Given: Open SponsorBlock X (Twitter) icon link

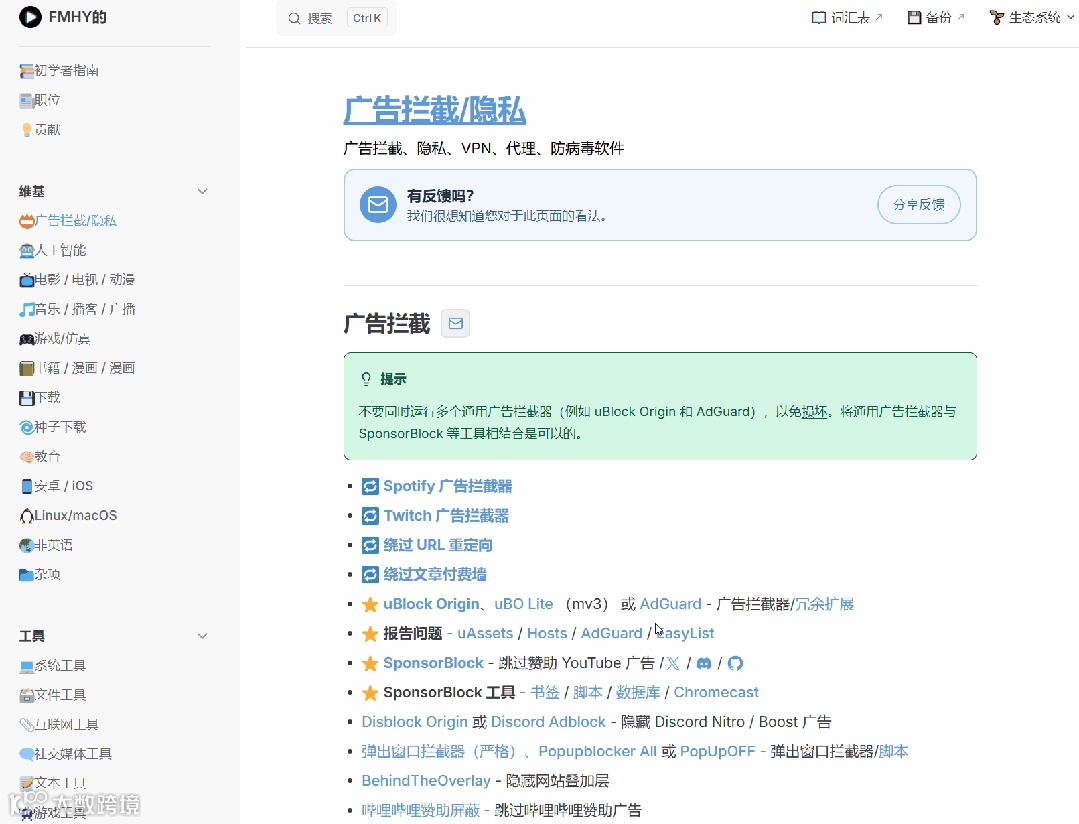Looking at the screenshot, I should coord(673,664).
